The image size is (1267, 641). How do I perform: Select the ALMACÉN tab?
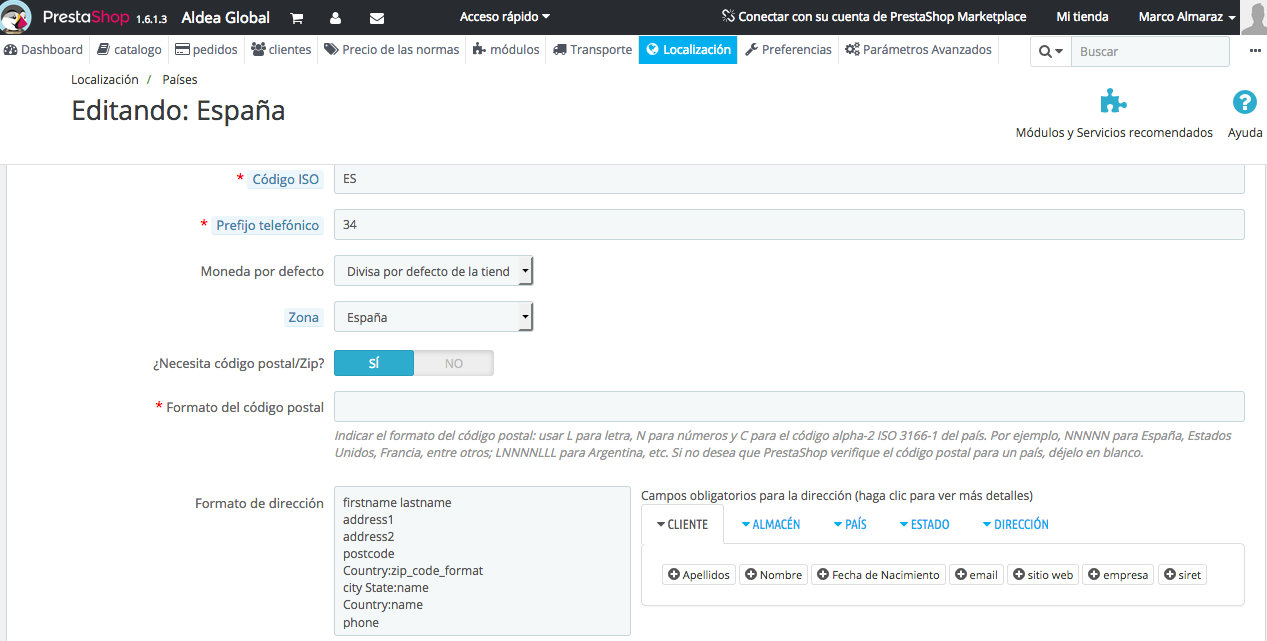point(770,524)
